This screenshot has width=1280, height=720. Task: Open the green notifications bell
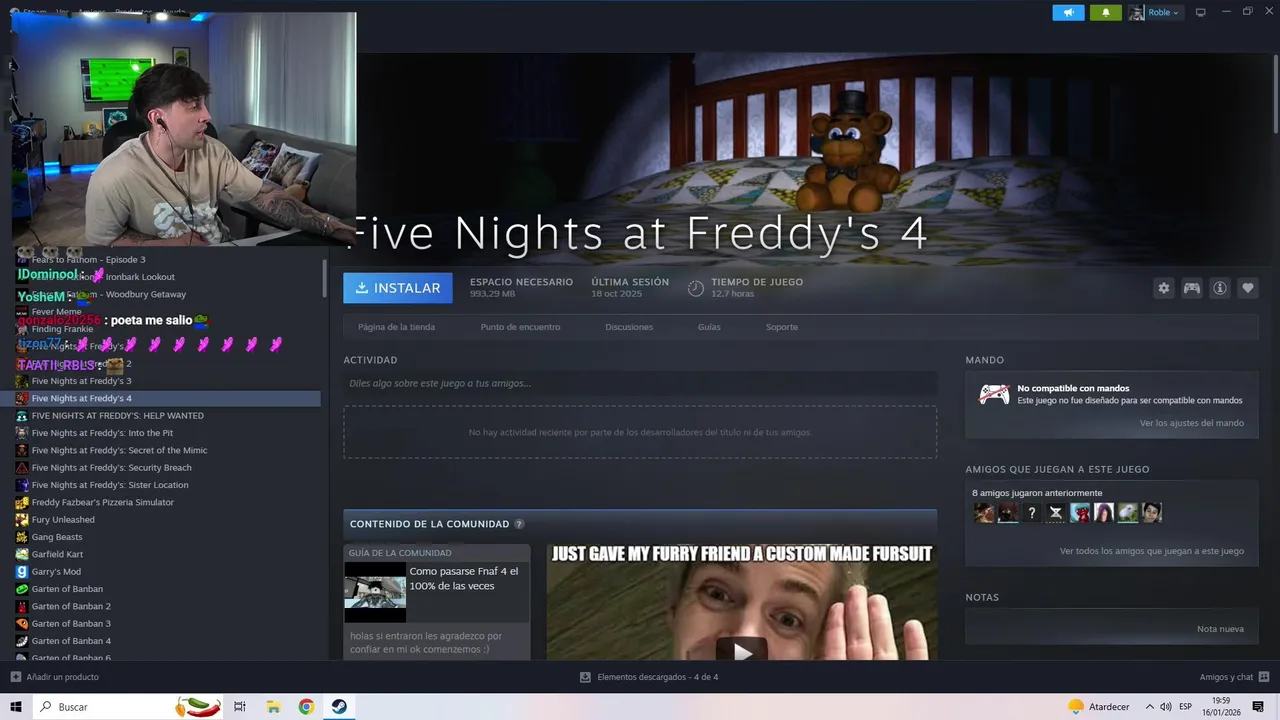pos(1105,12)
